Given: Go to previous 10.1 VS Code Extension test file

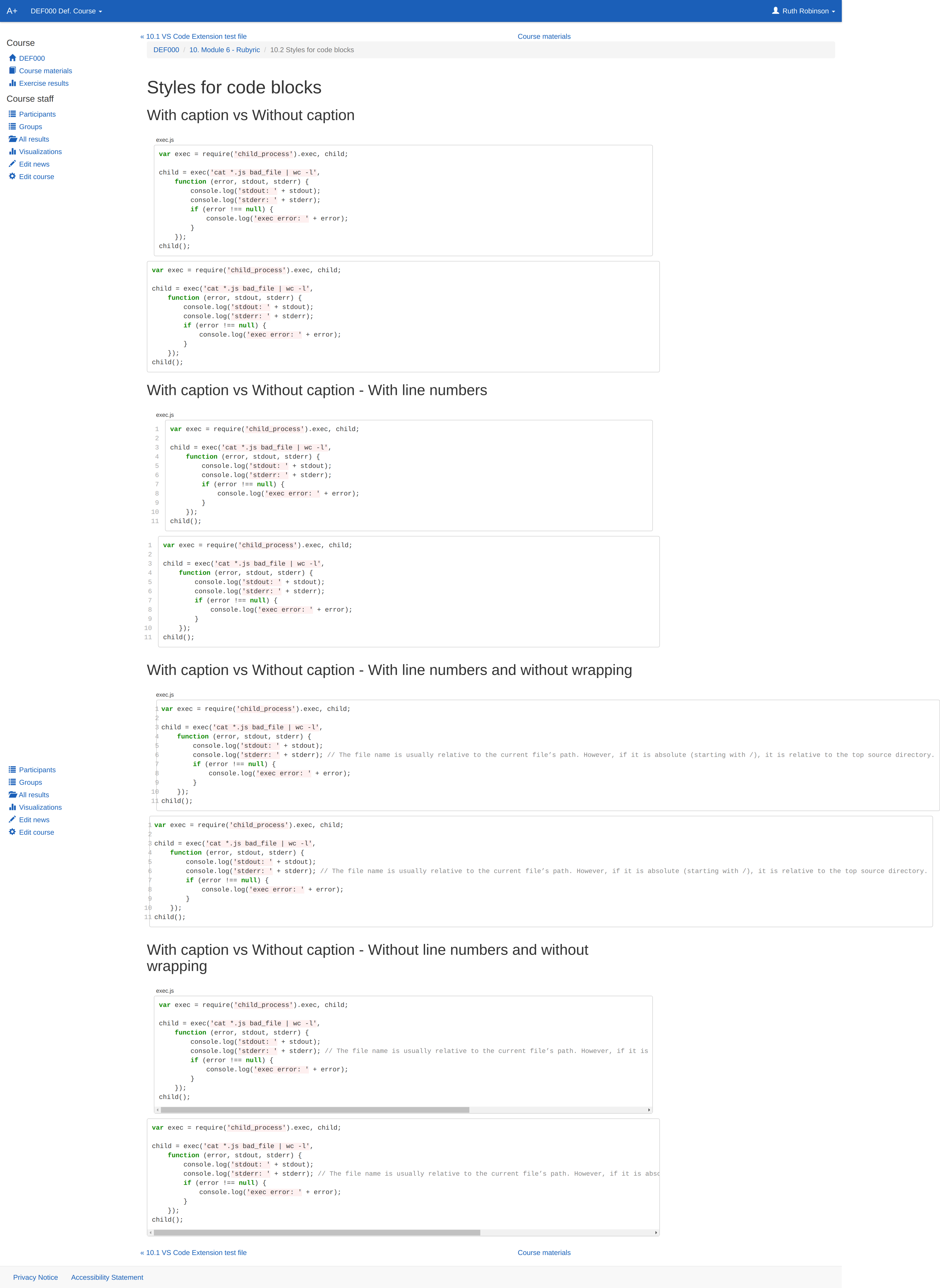Looking at the screenshot, I should (x=194, y=36).
